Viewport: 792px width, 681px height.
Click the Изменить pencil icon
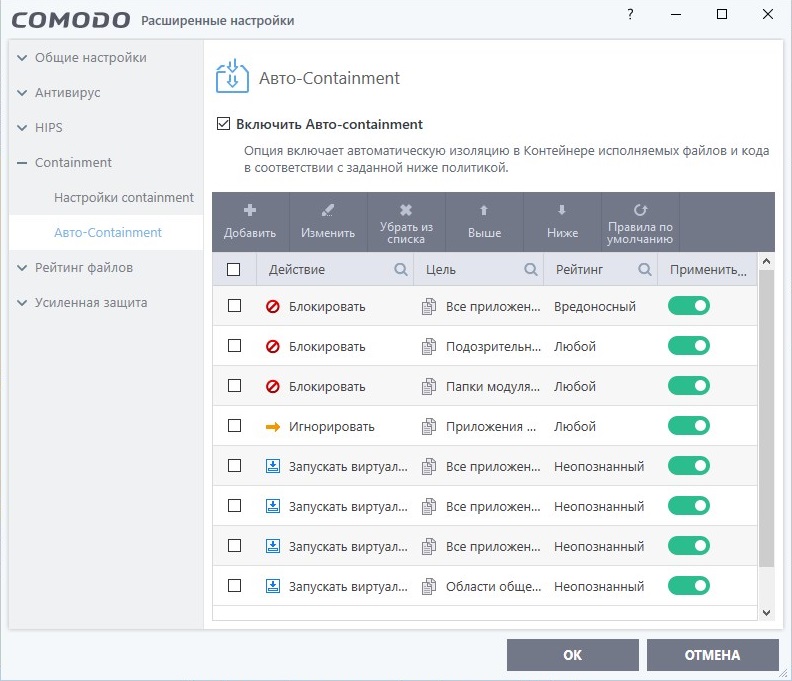click(x=328, y=211)
